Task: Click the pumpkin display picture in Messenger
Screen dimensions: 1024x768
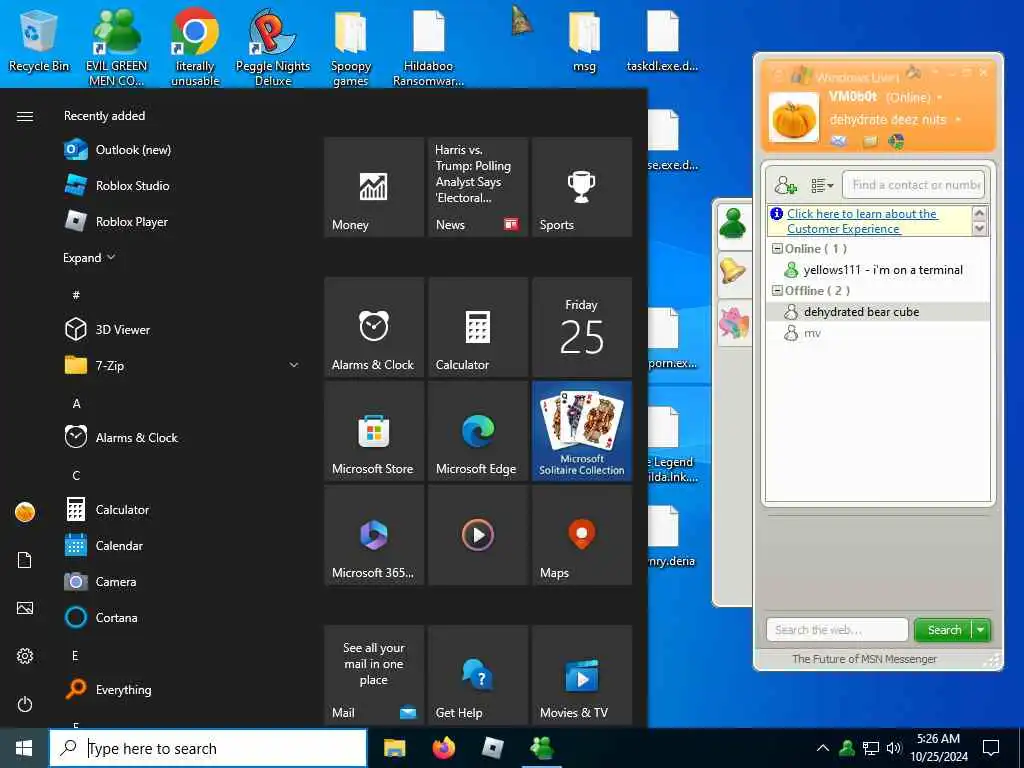Action: [x=793, y=117]
